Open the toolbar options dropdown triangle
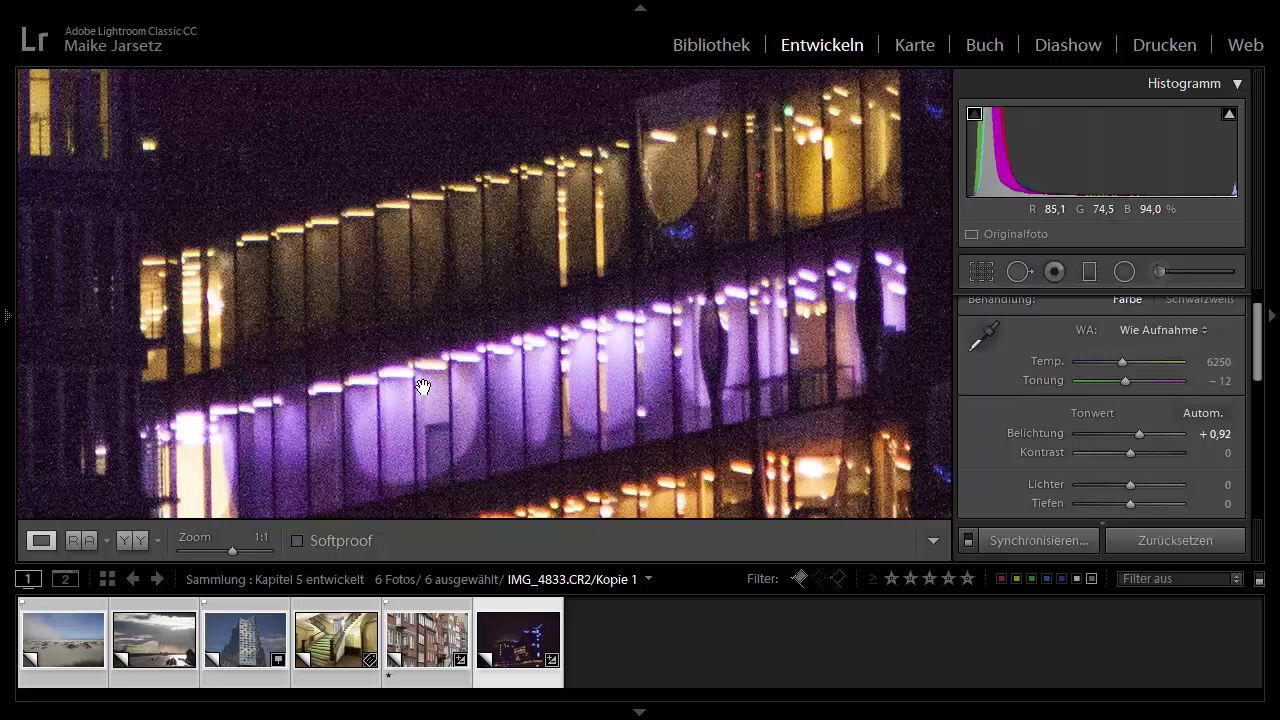 [x=933, y=541]
